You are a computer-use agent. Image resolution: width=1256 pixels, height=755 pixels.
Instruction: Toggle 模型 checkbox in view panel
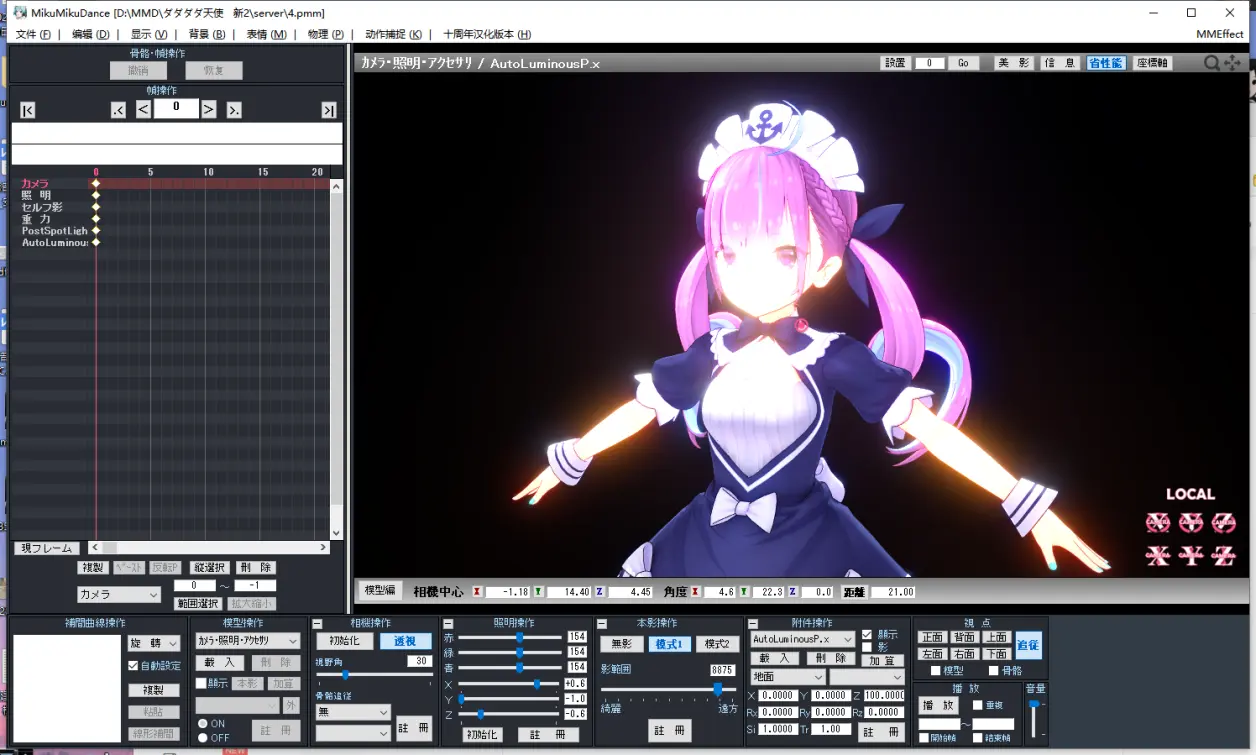pyautogui.click(x=936, y=670)
